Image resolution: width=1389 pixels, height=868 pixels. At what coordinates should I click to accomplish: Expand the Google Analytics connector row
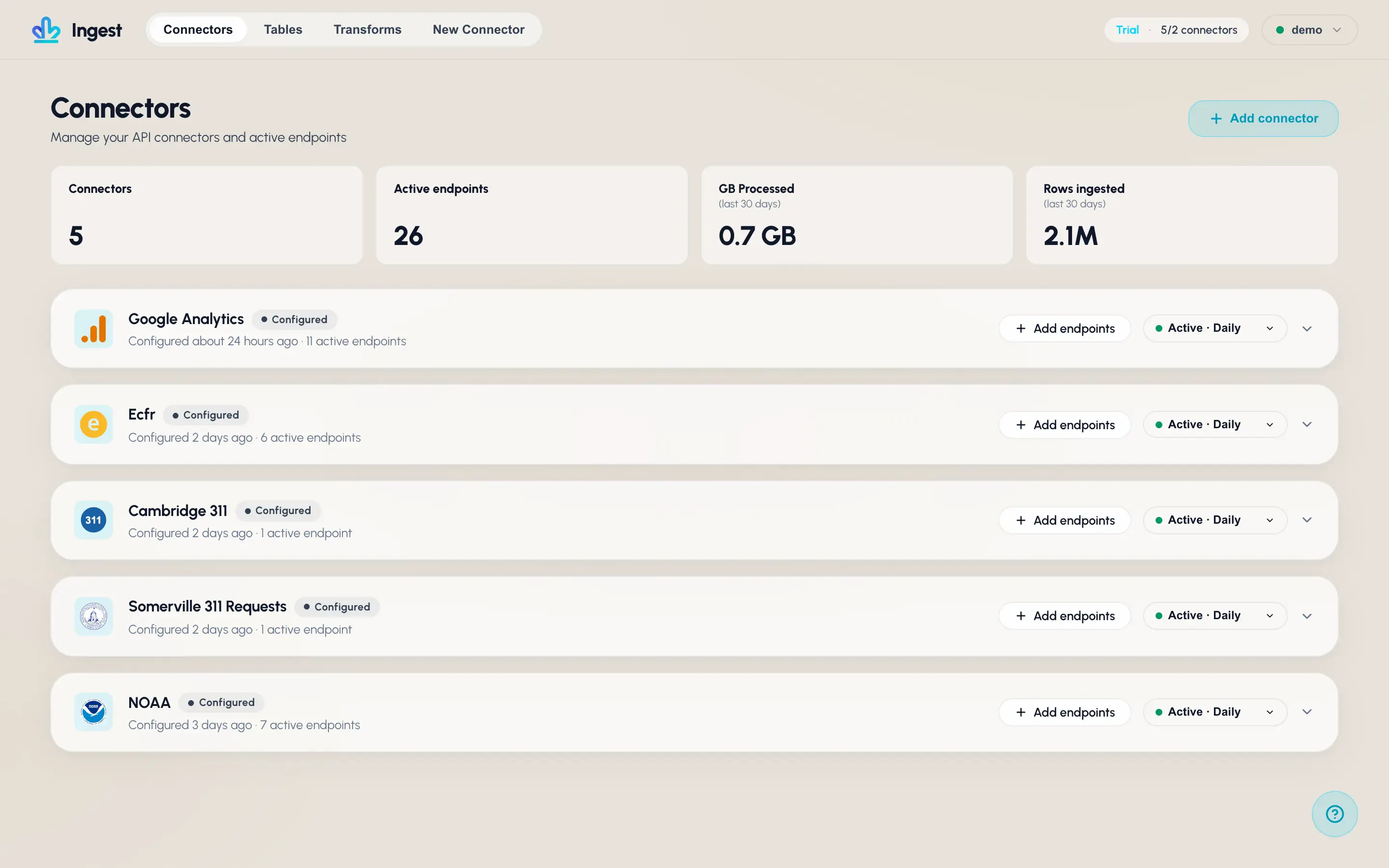[x=1307, y=329]
